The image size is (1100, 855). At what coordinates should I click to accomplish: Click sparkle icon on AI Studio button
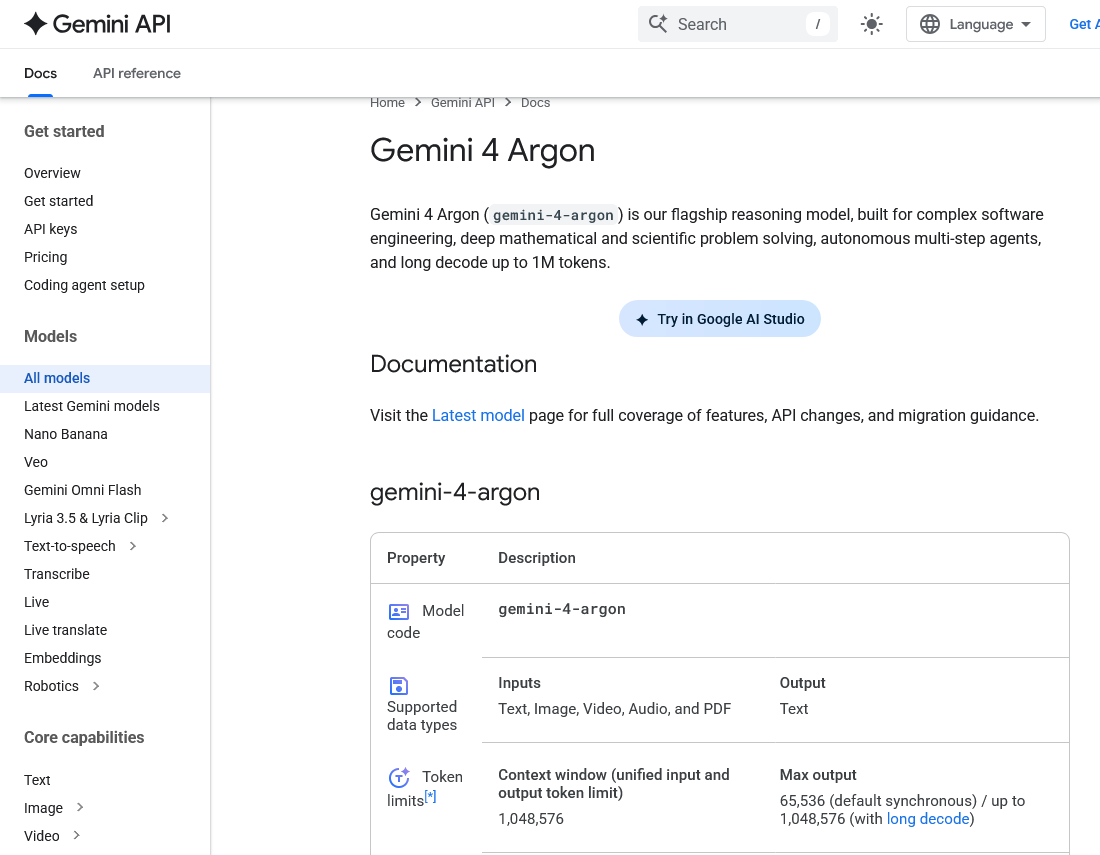[x=642, y=319]
